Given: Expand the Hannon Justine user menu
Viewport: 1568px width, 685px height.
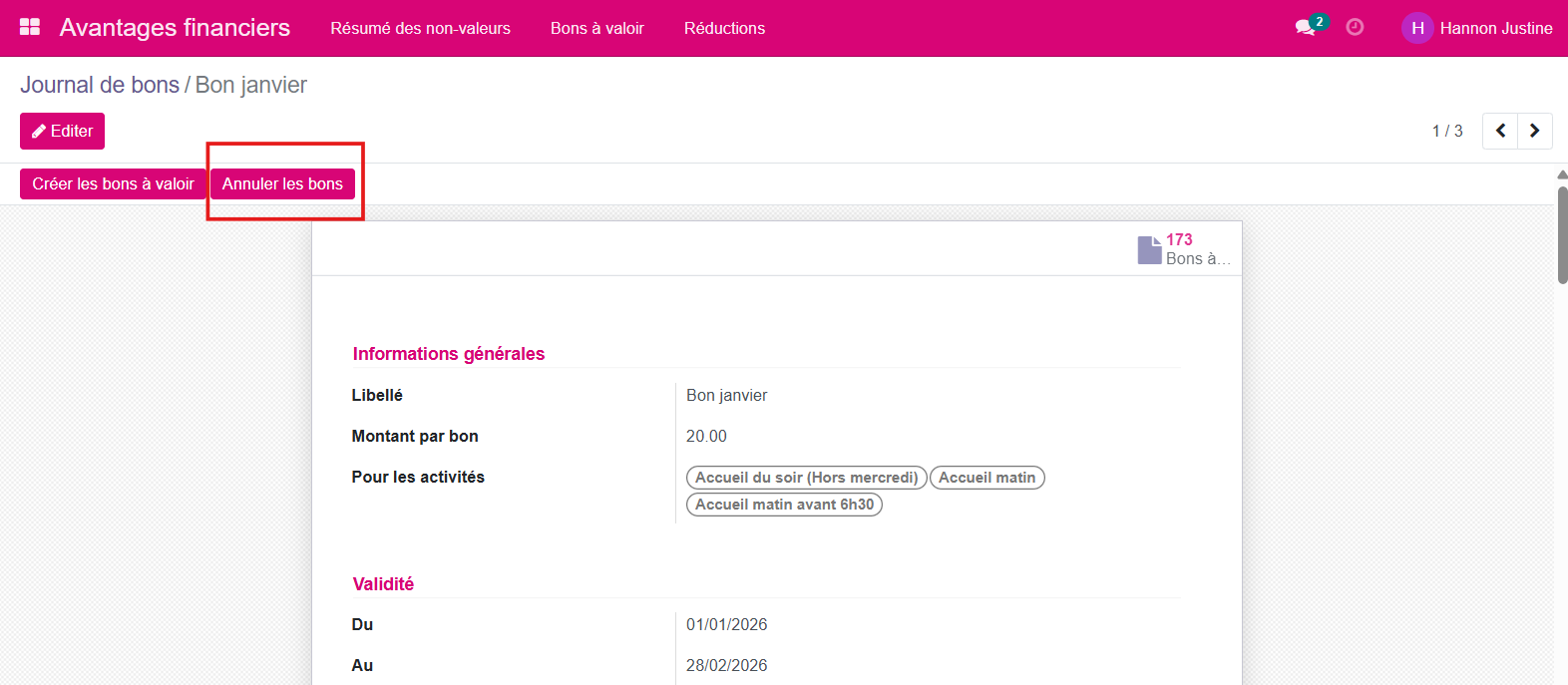Looking at the screenshot, I should pos(1495,28).
